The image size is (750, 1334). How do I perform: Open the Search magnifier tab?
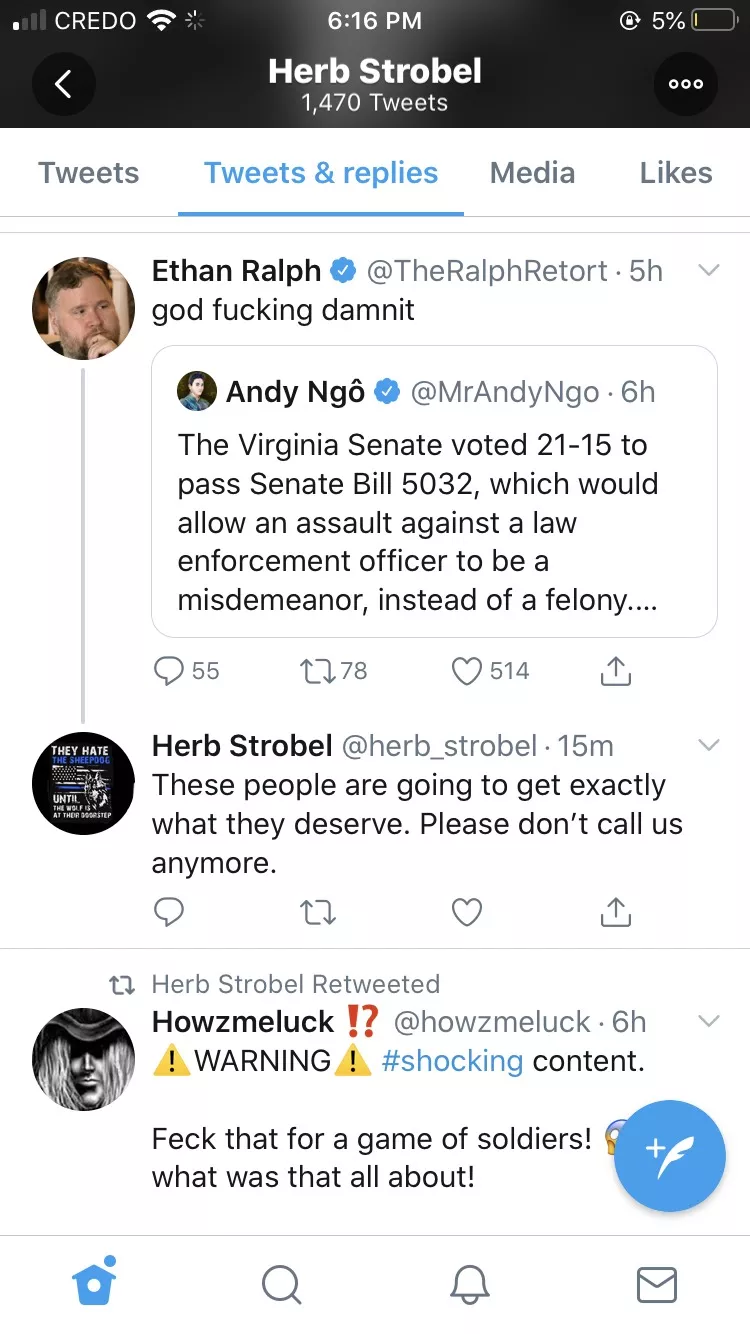(x=281, y=1284)
